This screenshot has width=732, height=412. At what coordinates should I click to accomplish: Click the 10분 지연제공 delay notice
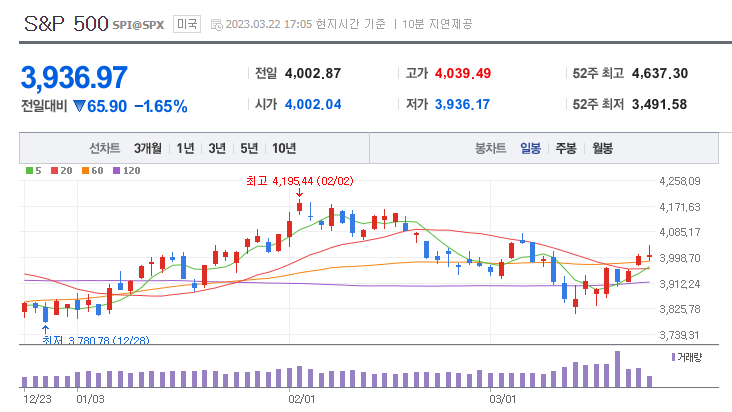tap(437, 24)
